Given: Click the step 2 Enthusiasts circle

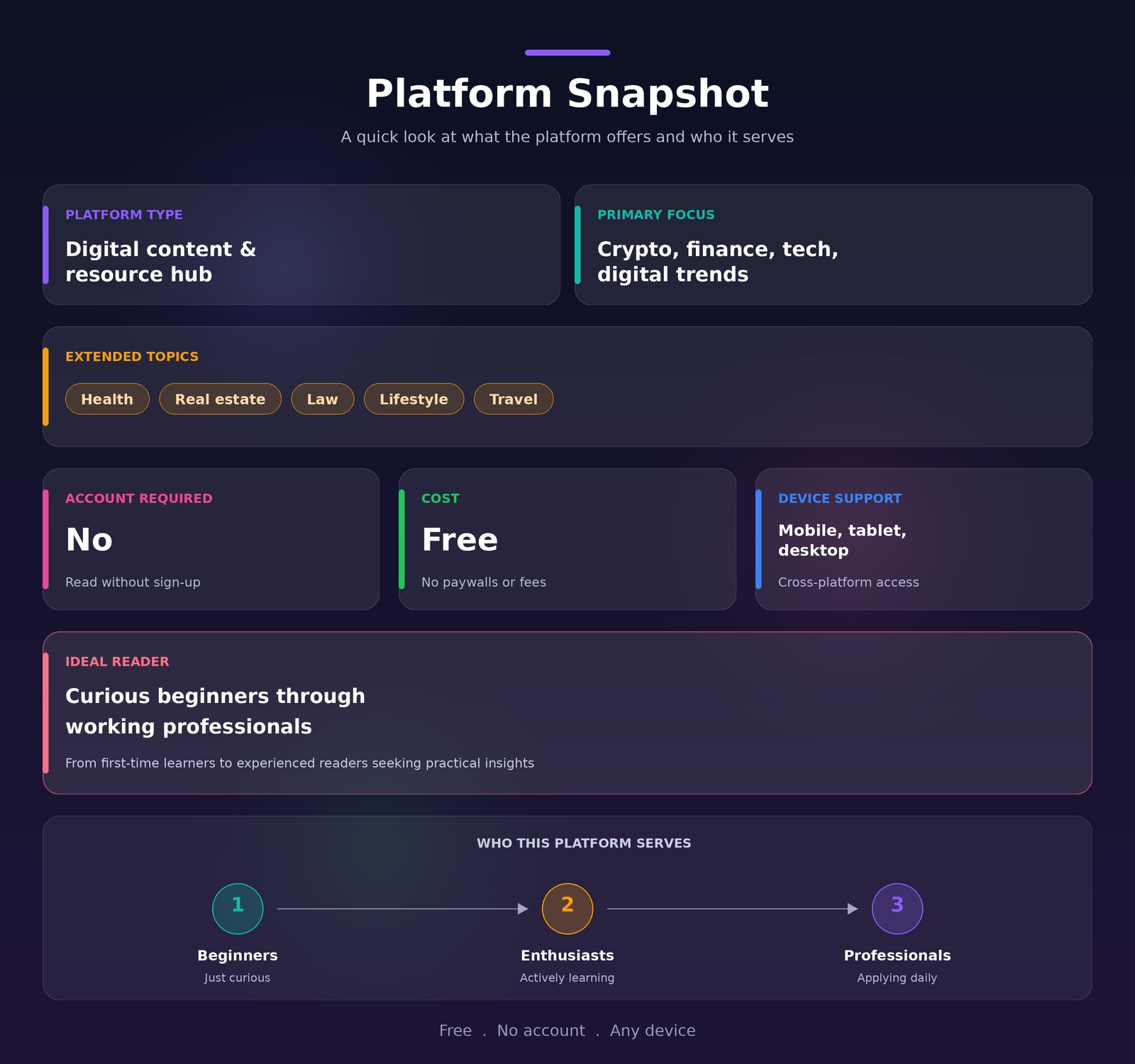Looking at the screenshot, I should pos(567,909).
